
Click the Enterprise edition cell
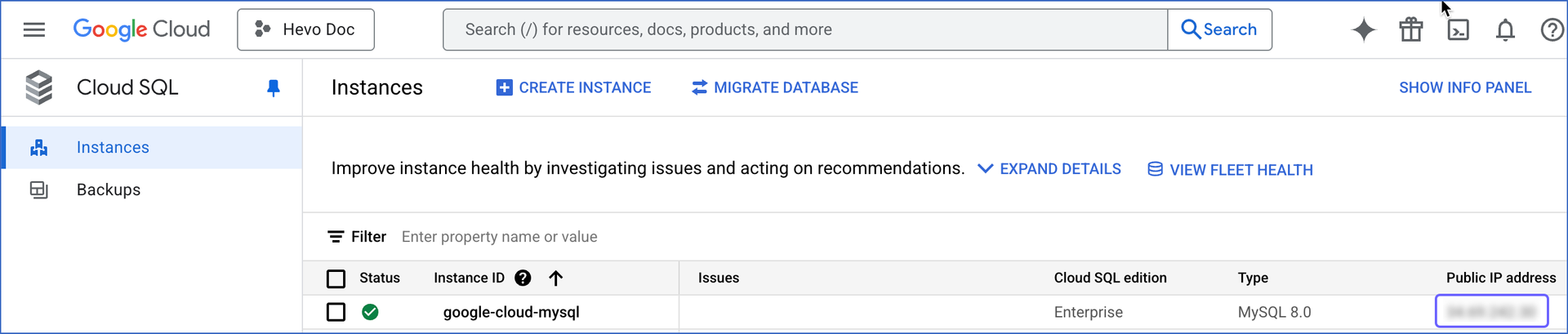coord(1088,312)
